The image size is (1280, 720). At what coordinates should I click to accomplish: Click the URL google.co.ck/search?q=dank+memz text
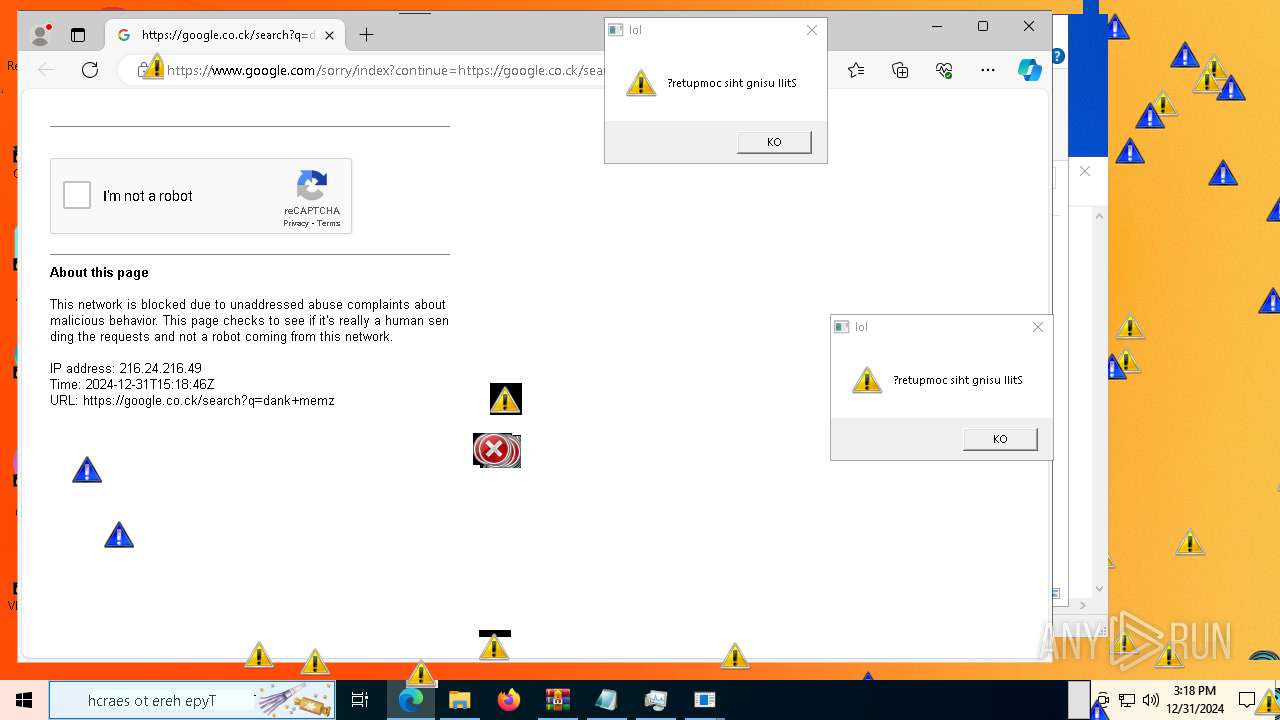(x=192, y=400)
